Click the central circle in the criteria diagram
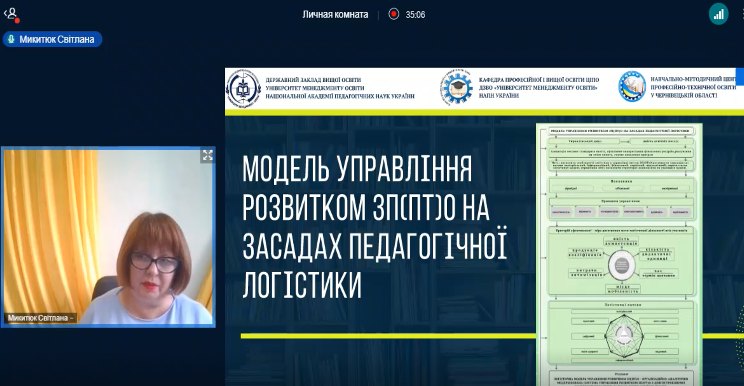The image size is (744, 386). click(622, 266)
